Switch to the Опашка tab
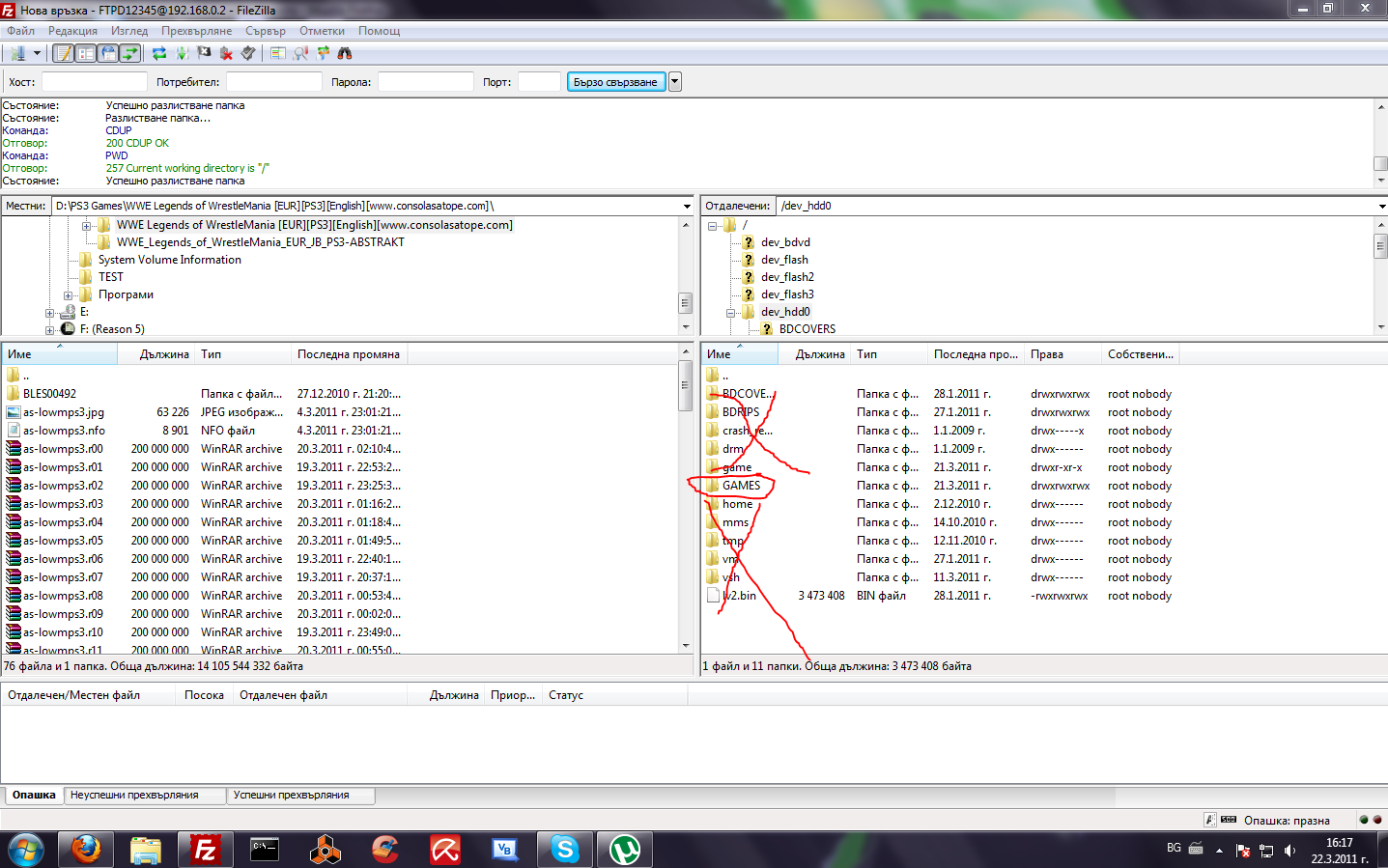The height and width of the screenshot is (868, 1388). click(34, 796)
